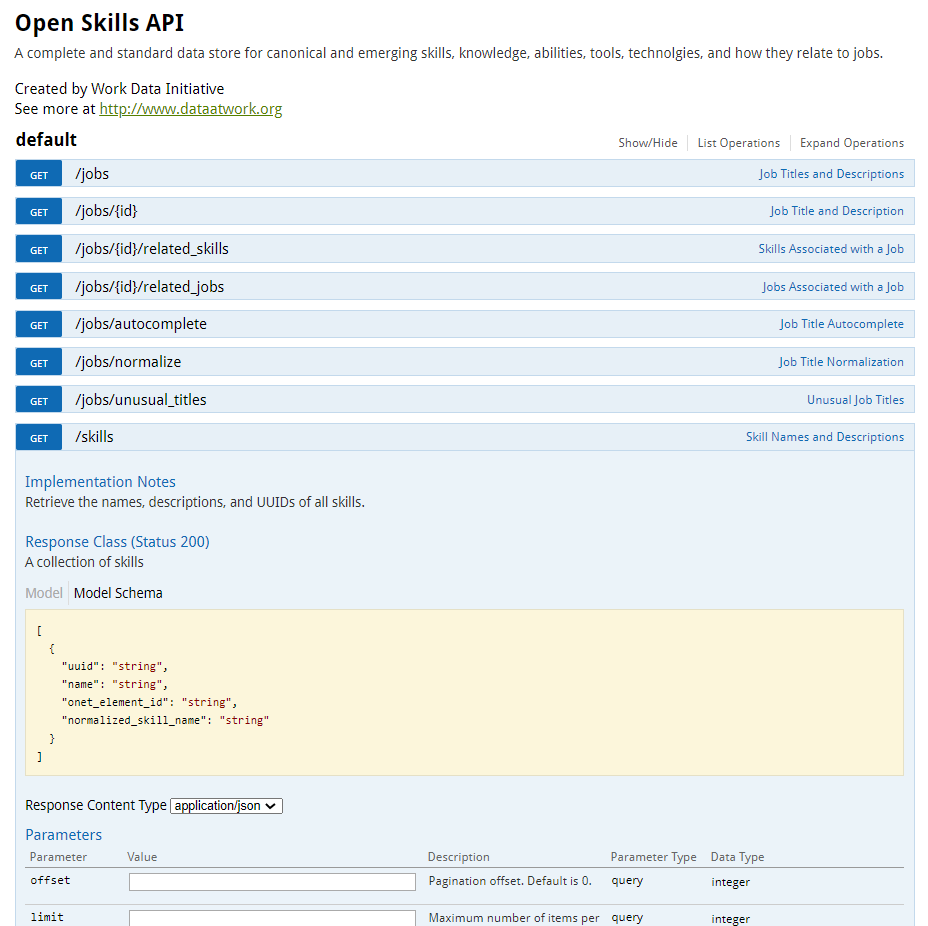Screen dimensions: 928x926
Task: Click the Implementation Notes heading
Action: (100, 482)
